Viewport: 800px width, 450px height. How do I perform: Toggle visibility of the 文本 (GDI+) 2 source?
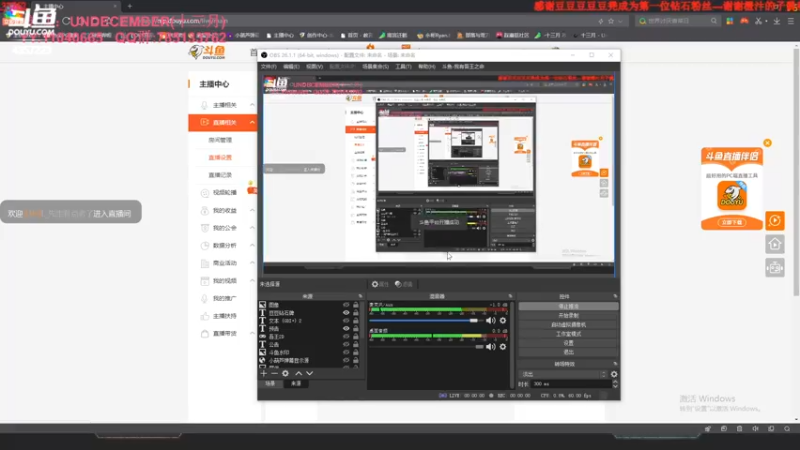click(346, 321)
